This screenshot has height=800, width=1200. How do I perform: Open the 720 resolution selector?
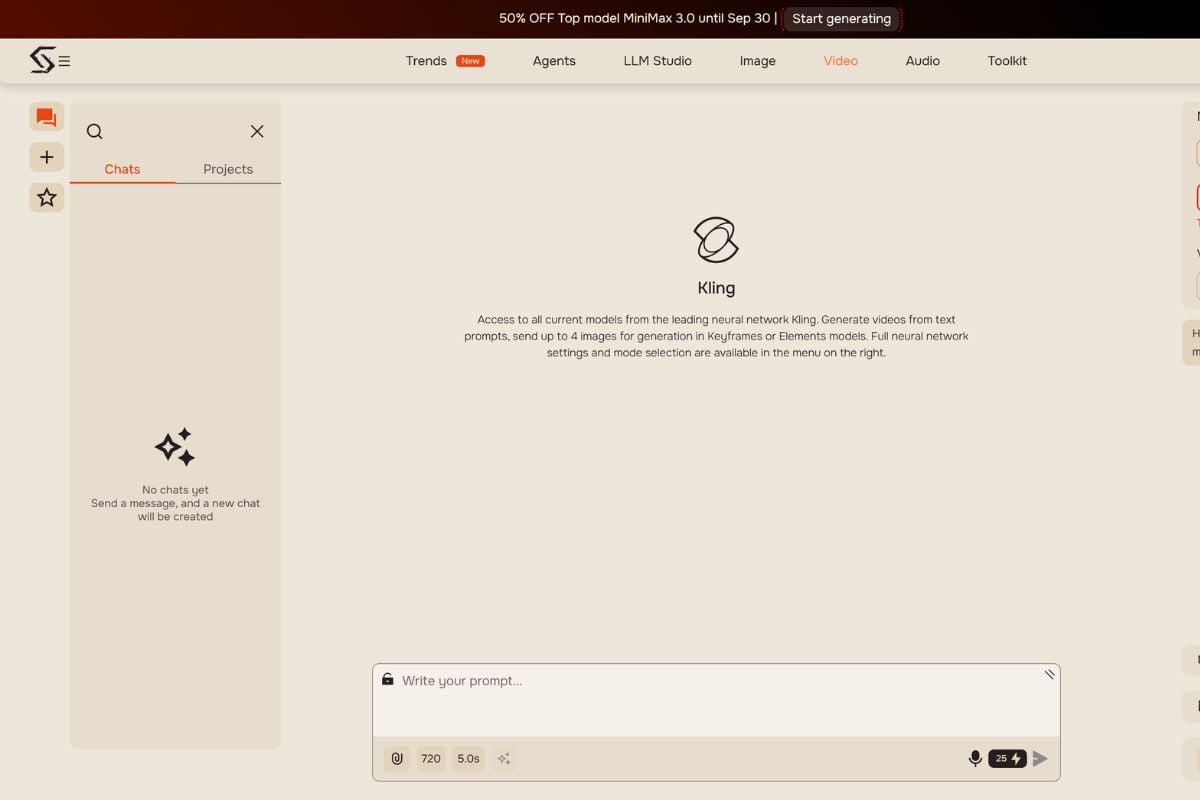[x=431, y=758]
